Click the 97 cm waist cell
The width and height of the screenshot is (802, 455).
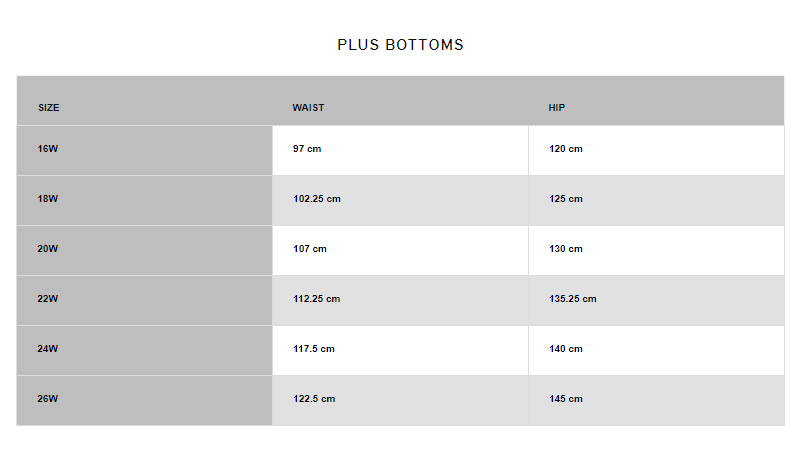click(x=307, y=149)
